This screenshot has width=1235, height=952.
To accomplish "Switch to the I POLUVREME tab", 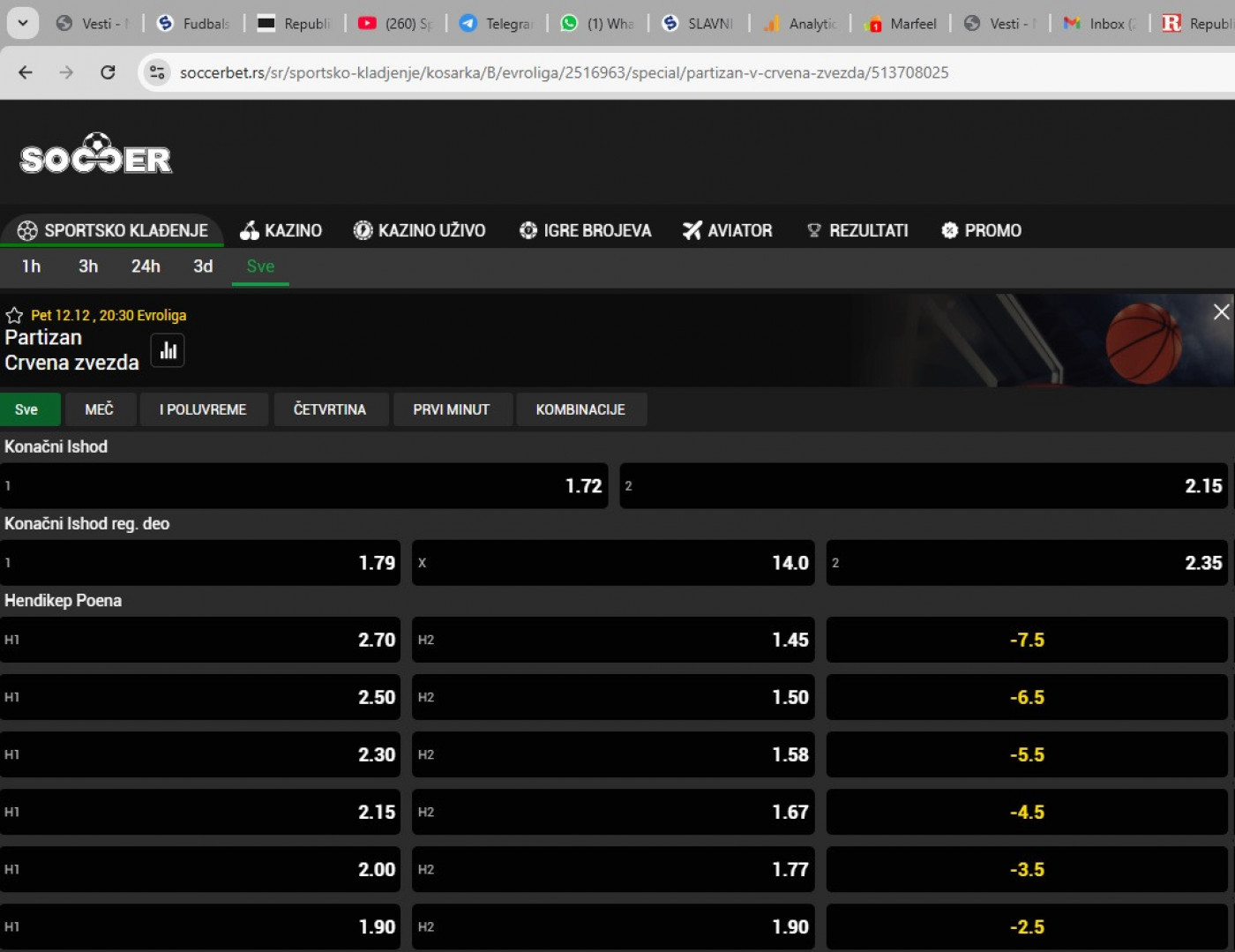I will [x=203, y=409].
